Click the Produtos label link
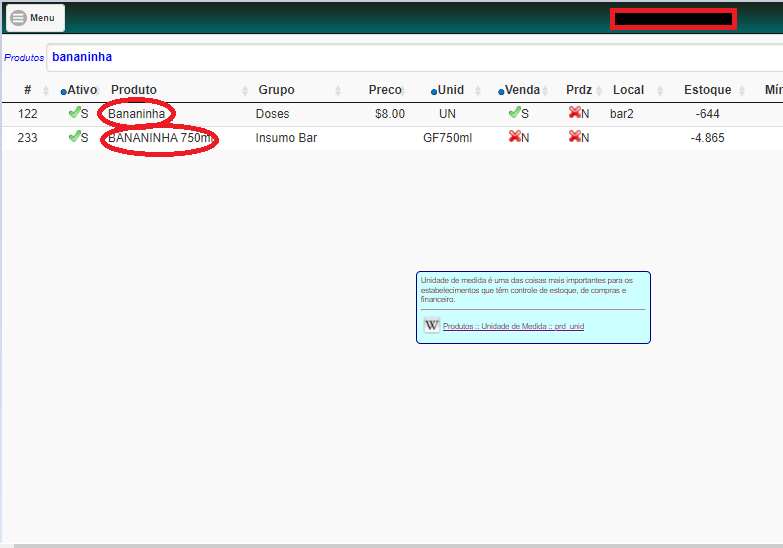The height and width of the screenshot is (548, 783). [24, 57]
